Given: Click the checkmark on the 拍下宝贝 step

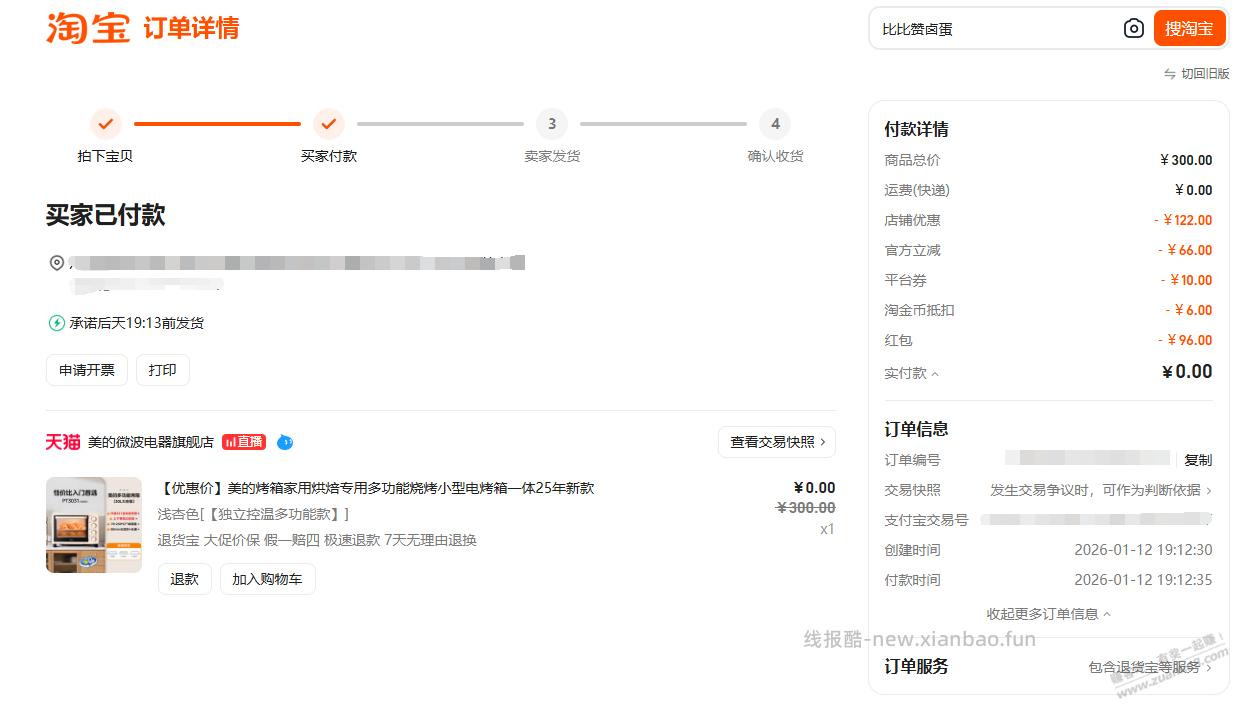Looking at the screenshot, I should pyautogui.click(x=106, y=125).
